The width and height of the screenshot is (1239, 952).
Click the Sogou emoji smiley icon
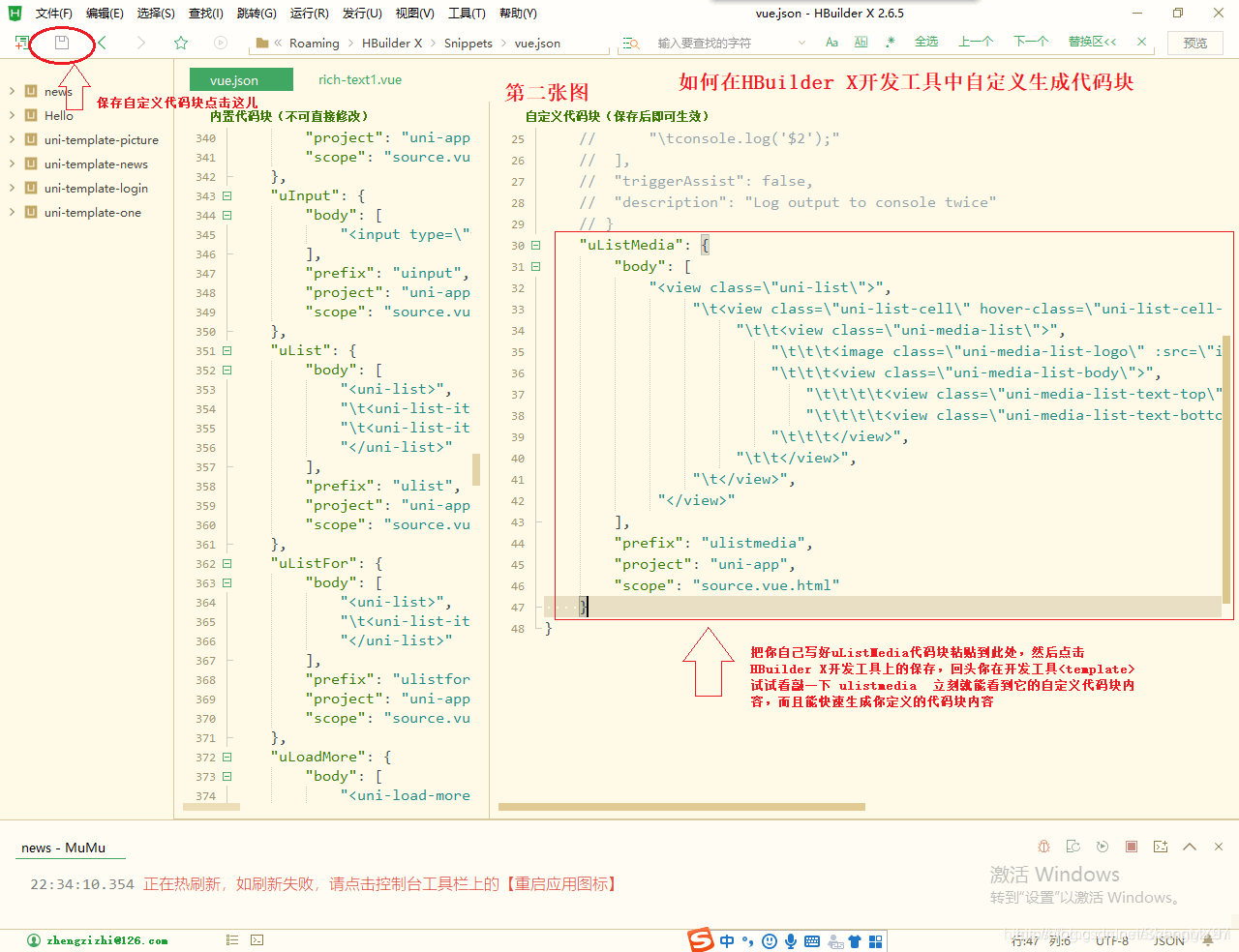point(770,940)
